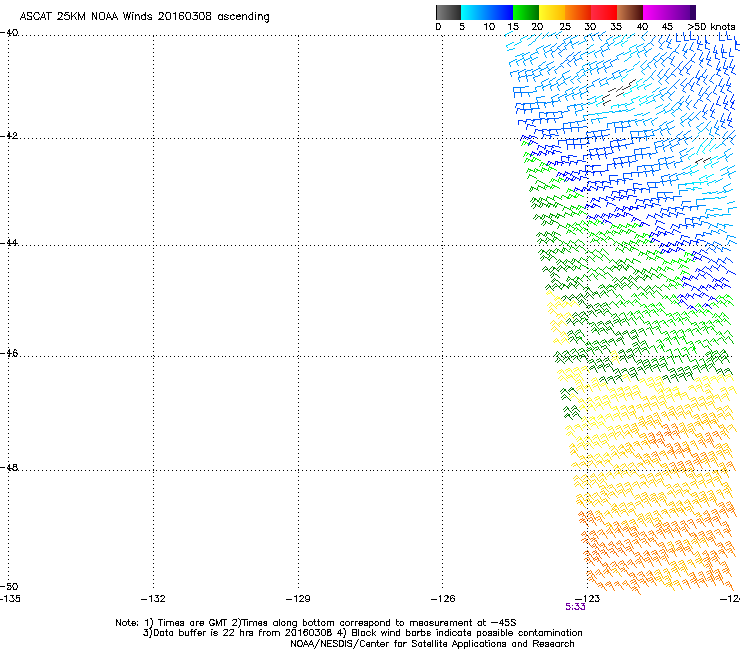Click the latitude label '-46'
The height and width of the screenshot is (650, 740).
pyautogui.click(x=9, y=353)
